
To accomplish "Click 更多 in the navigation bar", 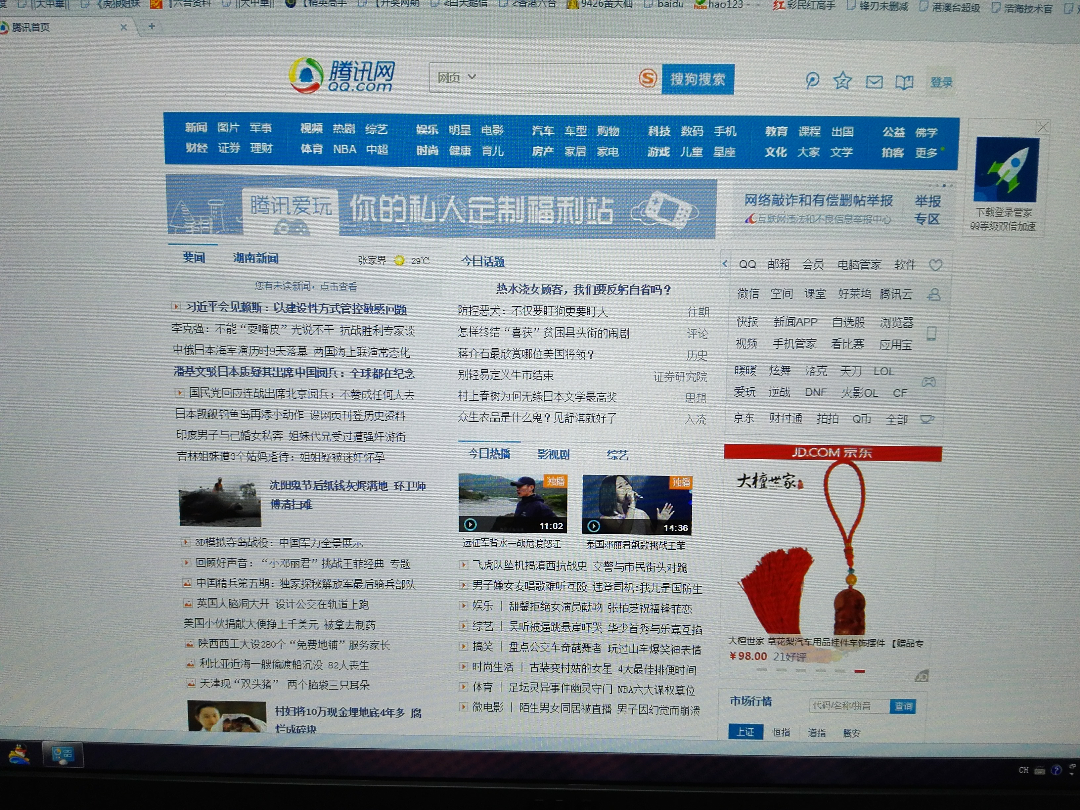I will point(926,153).
